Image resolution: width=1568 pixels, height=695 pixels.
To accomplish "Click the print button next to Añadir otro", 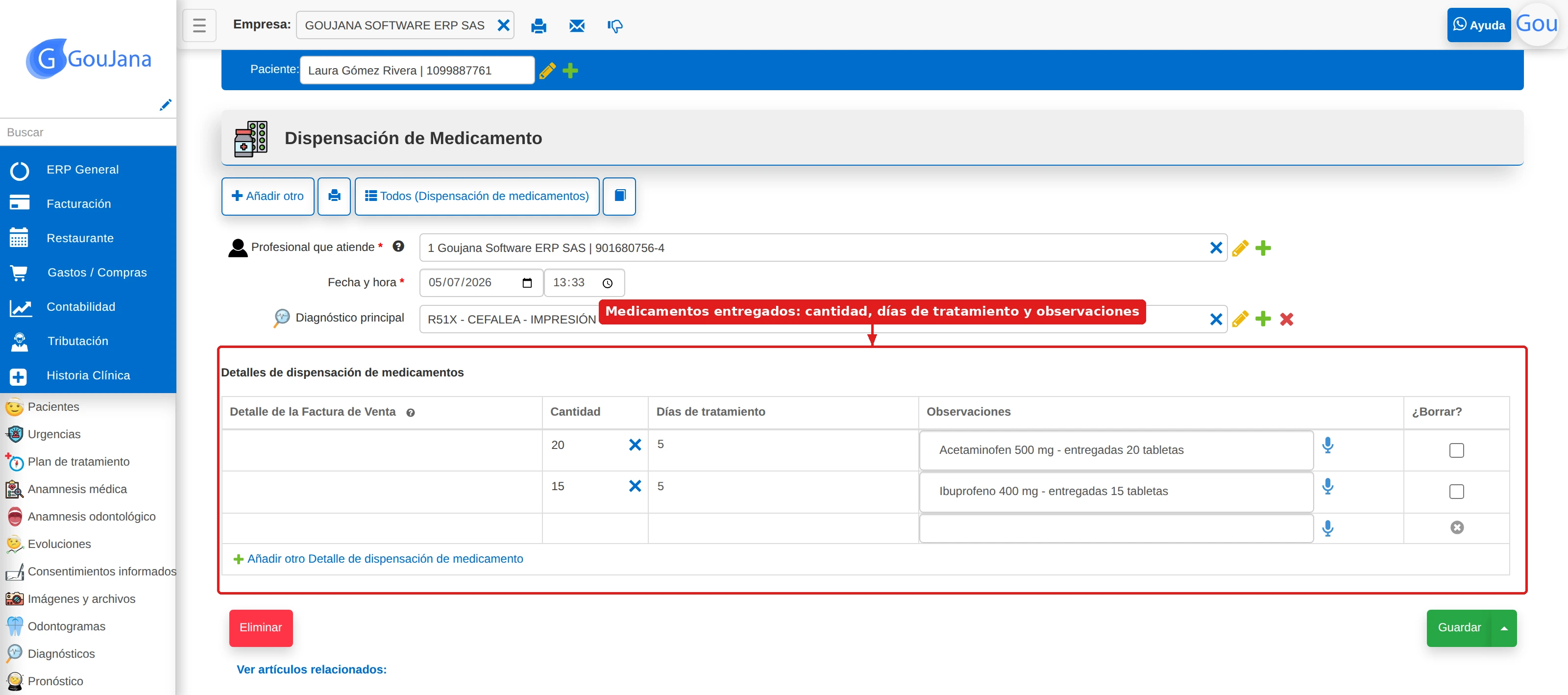I will [334, 196].
